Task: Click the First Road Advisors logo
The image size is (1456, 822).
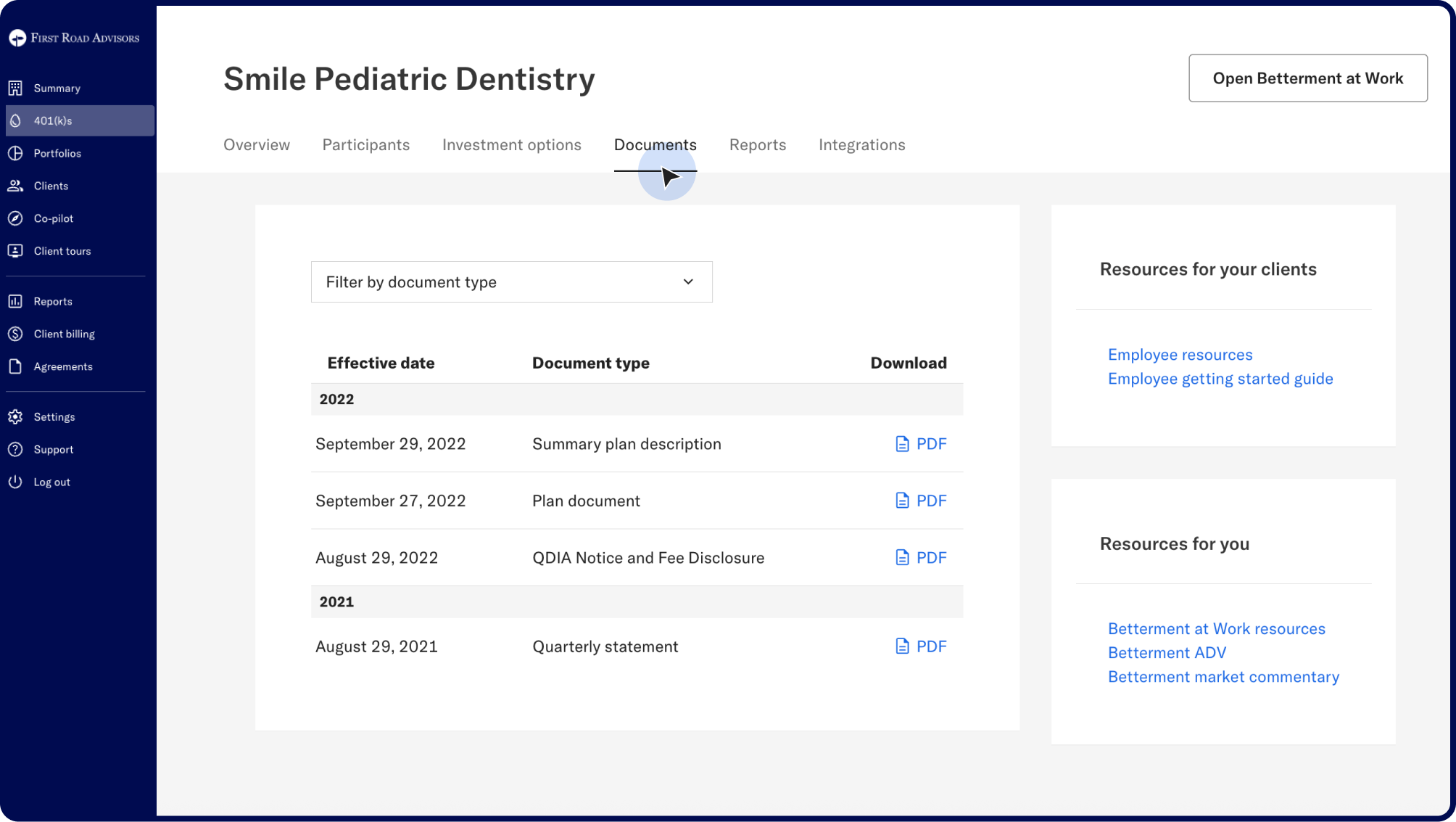Action: pyautogui.click(x=74, y=38)
